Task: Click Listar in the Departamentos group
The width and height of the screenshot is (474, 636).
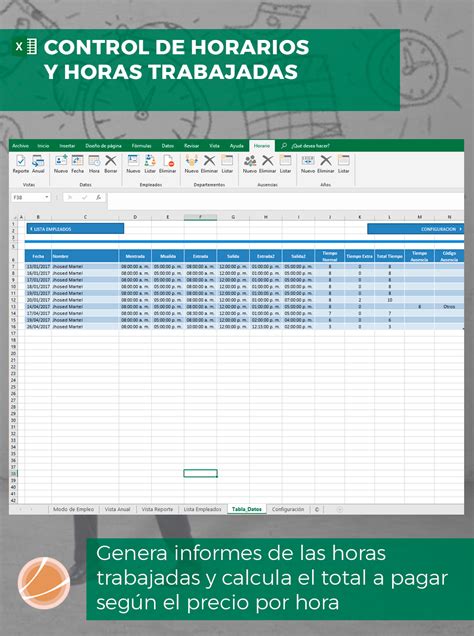Action: pos(227,164)
